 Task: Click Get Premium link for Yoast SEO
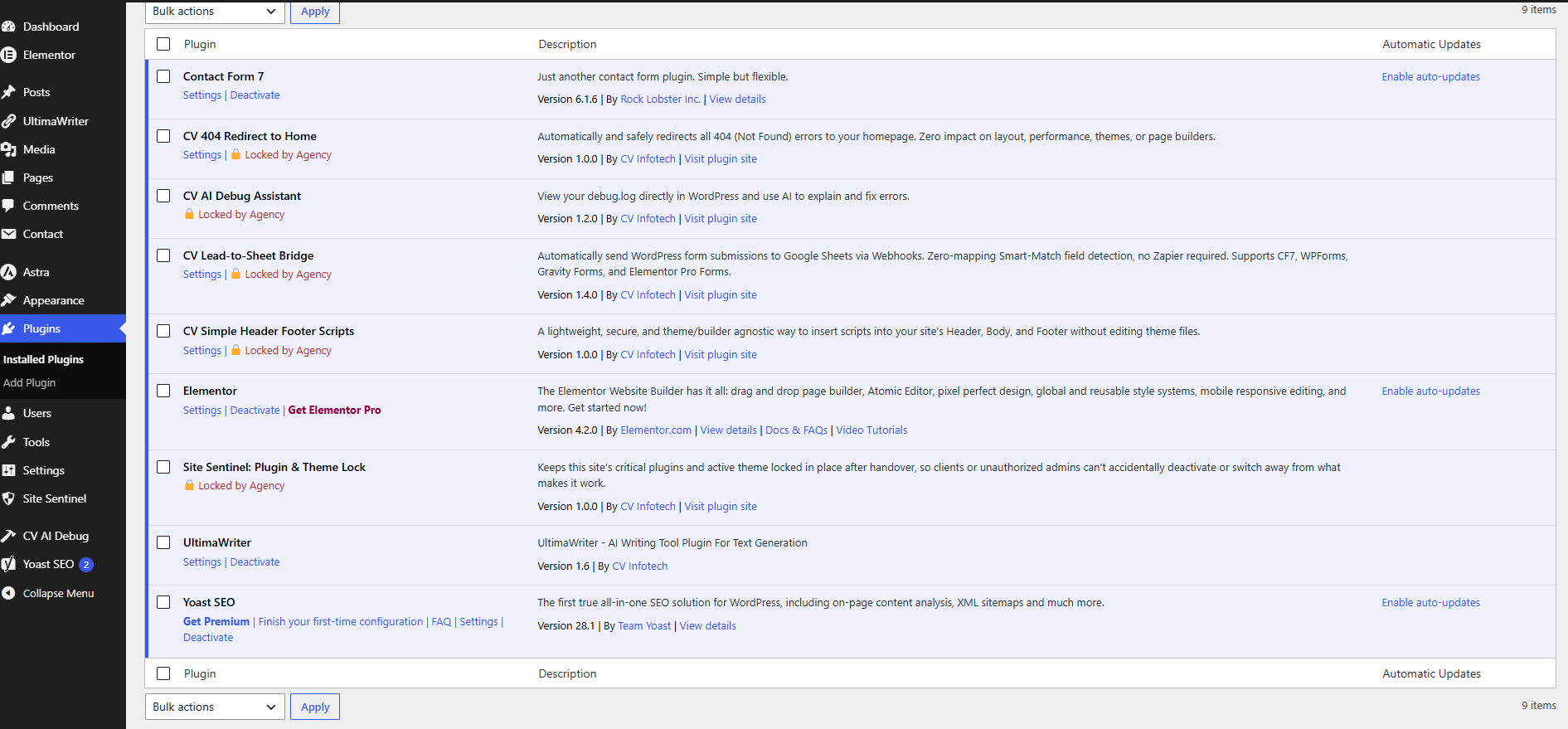click(x=216, y=622)
